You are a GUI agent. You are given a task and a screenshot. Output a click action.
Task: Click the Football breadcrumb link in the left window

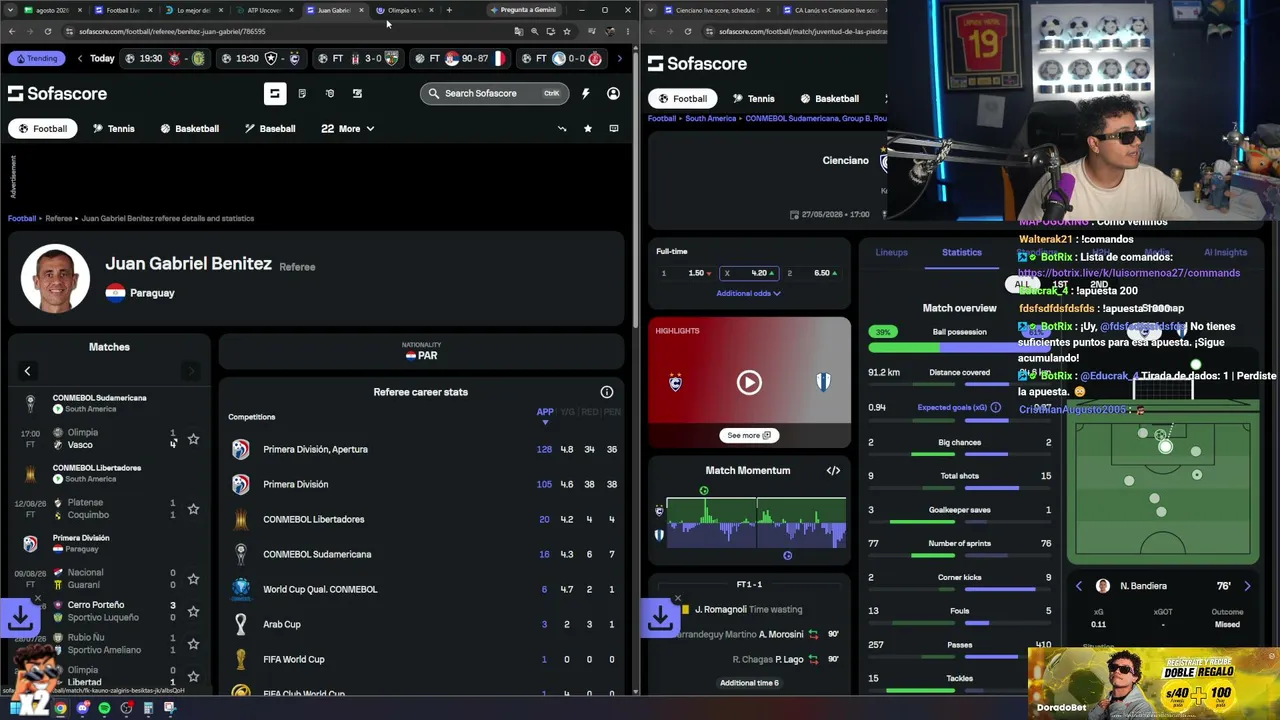[x=22, y=218]
